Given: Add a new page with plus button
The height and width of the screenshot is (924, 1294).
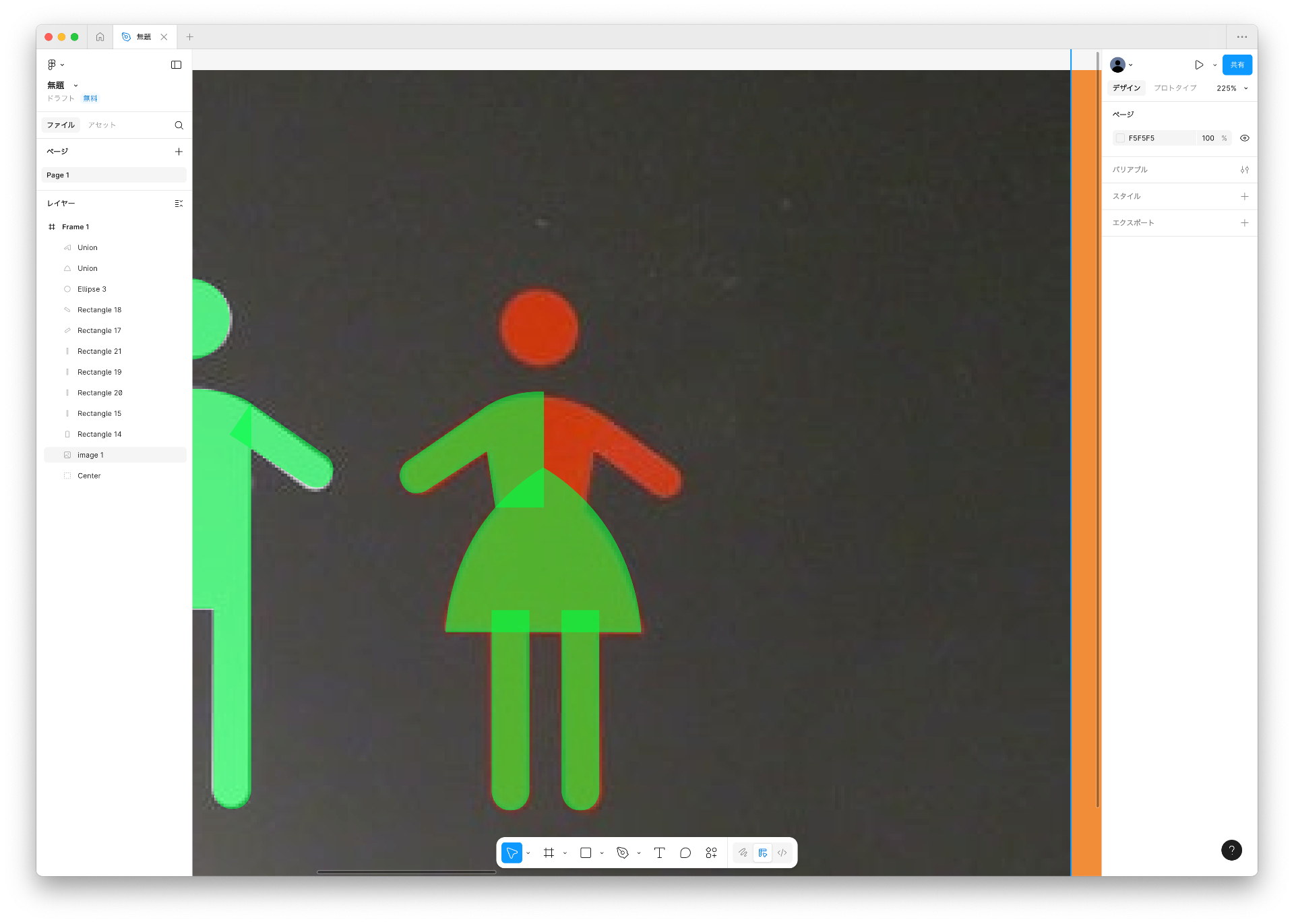Looking at the screenshot, I should [179, 152].
